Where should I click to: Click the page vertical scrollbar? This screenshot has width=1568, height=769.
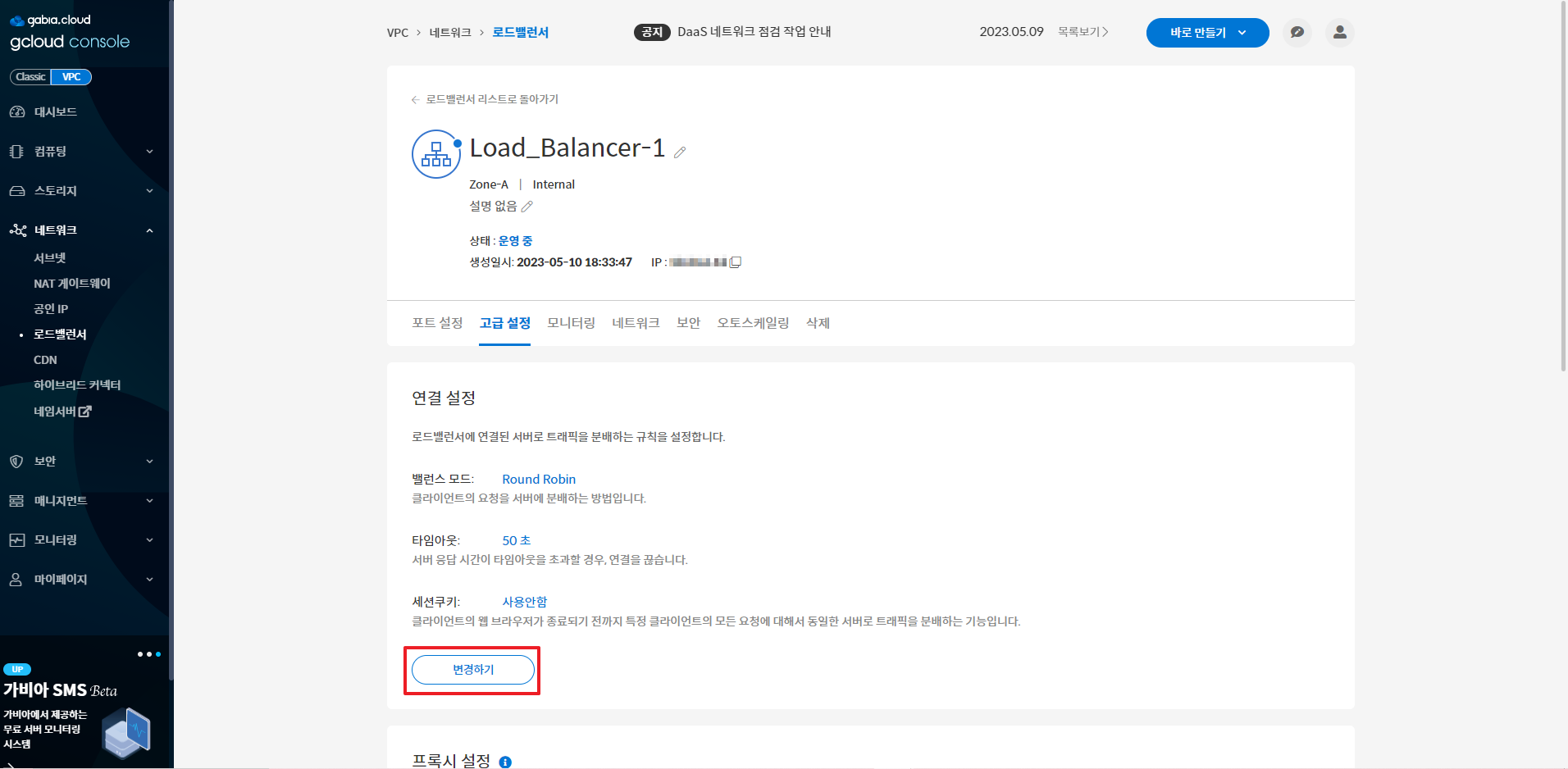[x=1563, y=186]
